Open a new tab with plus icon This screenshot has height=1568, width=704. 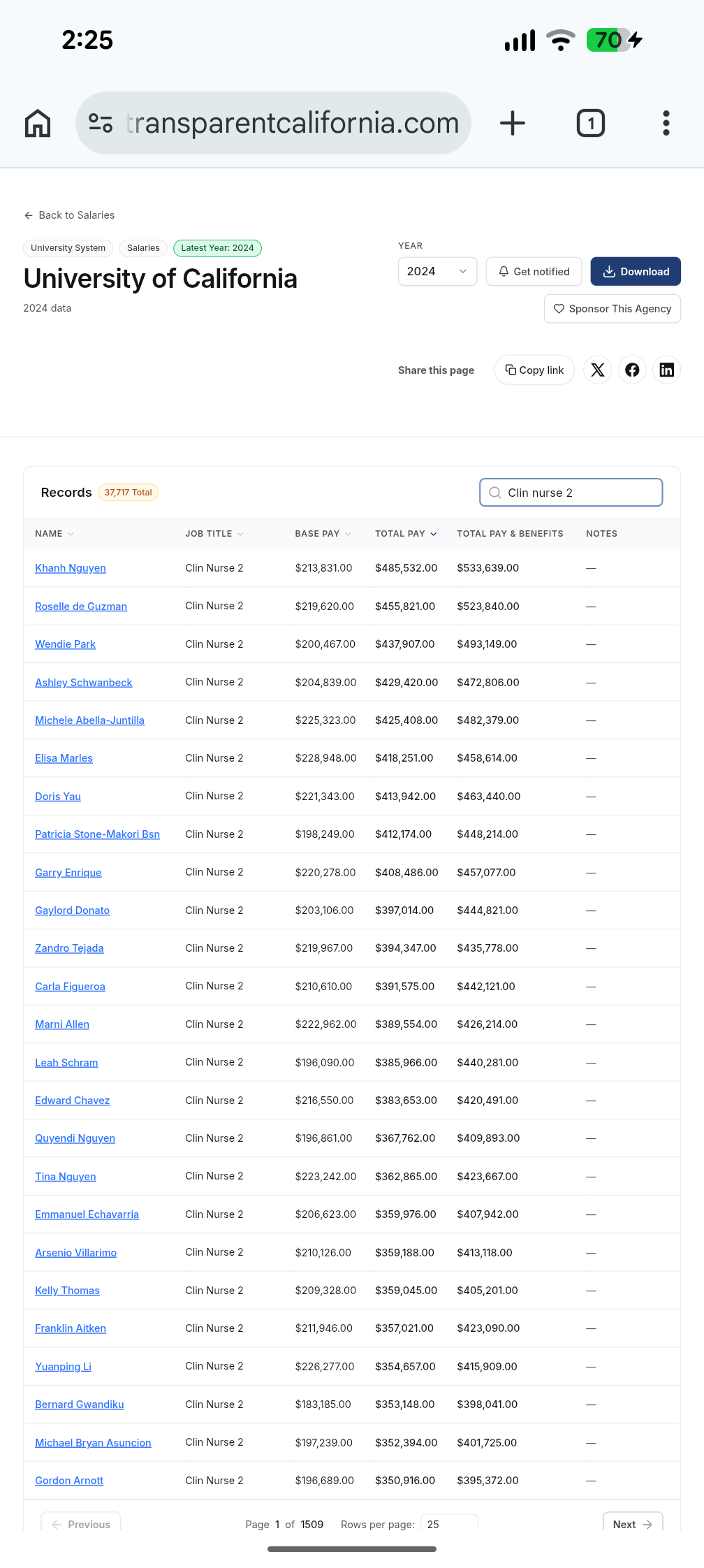point(513,123)
